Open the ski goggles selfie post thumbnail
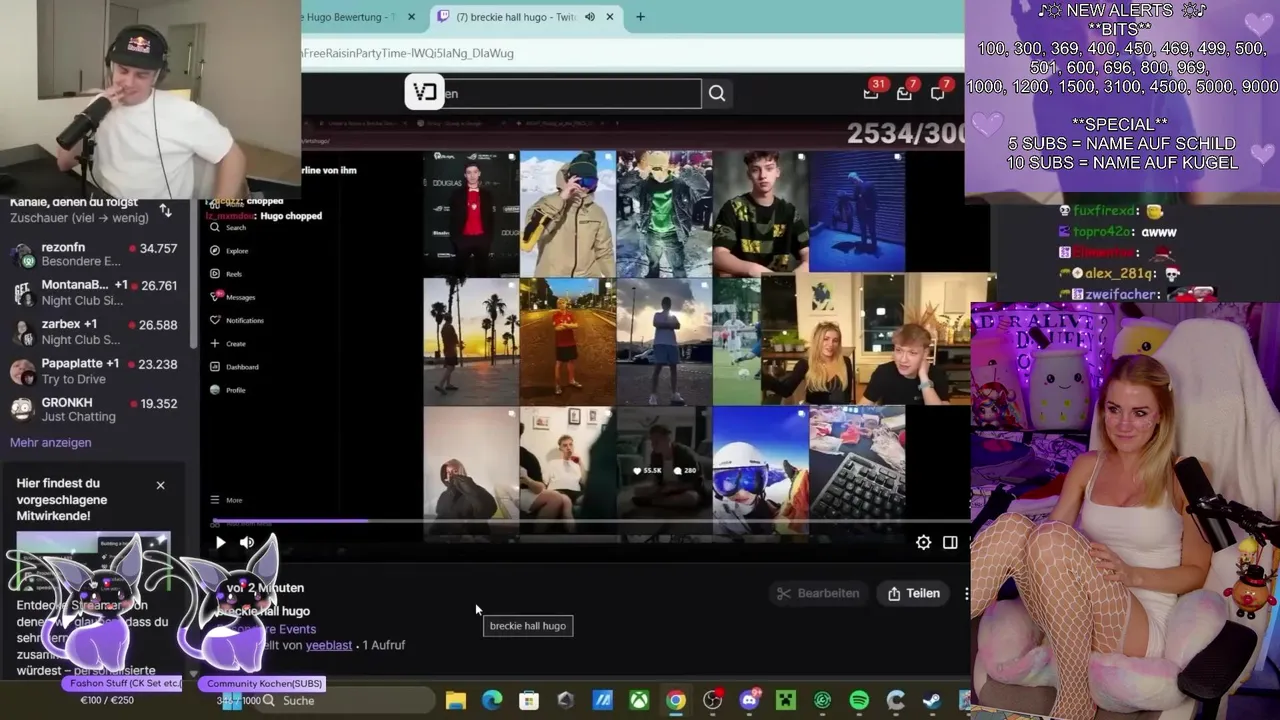 click(761, 470)
